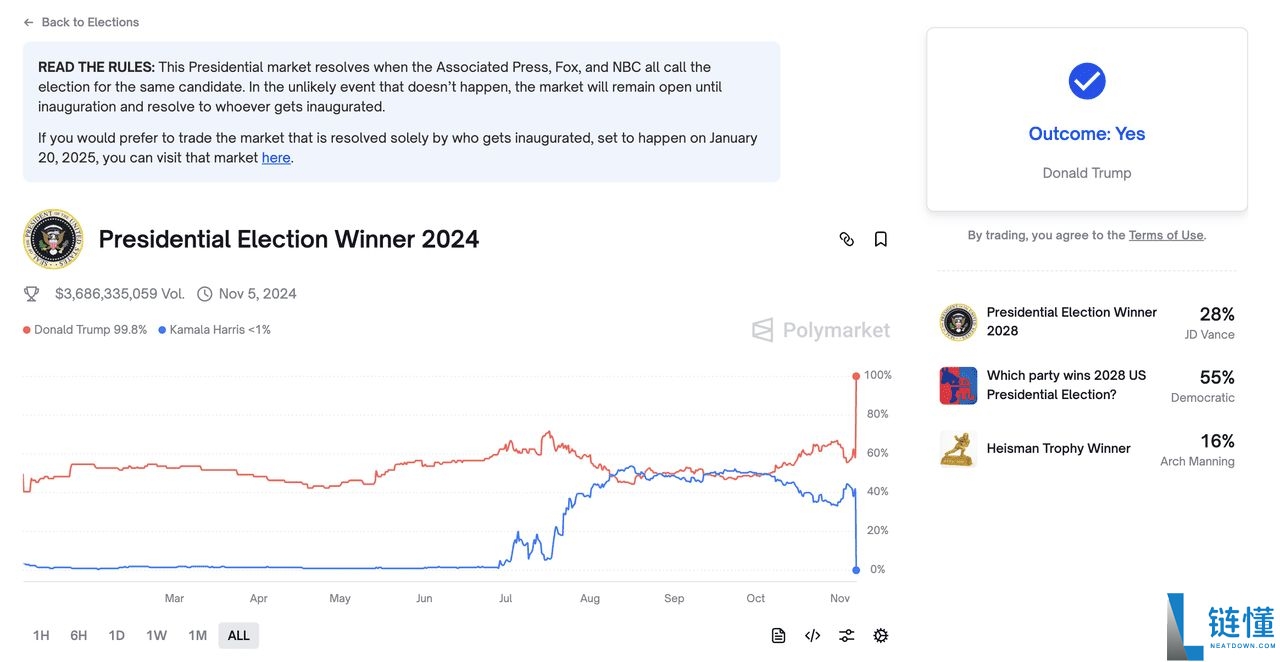
Task: Click the Heisman Trophy Winner thumbnail
Action: pos(957,449)
